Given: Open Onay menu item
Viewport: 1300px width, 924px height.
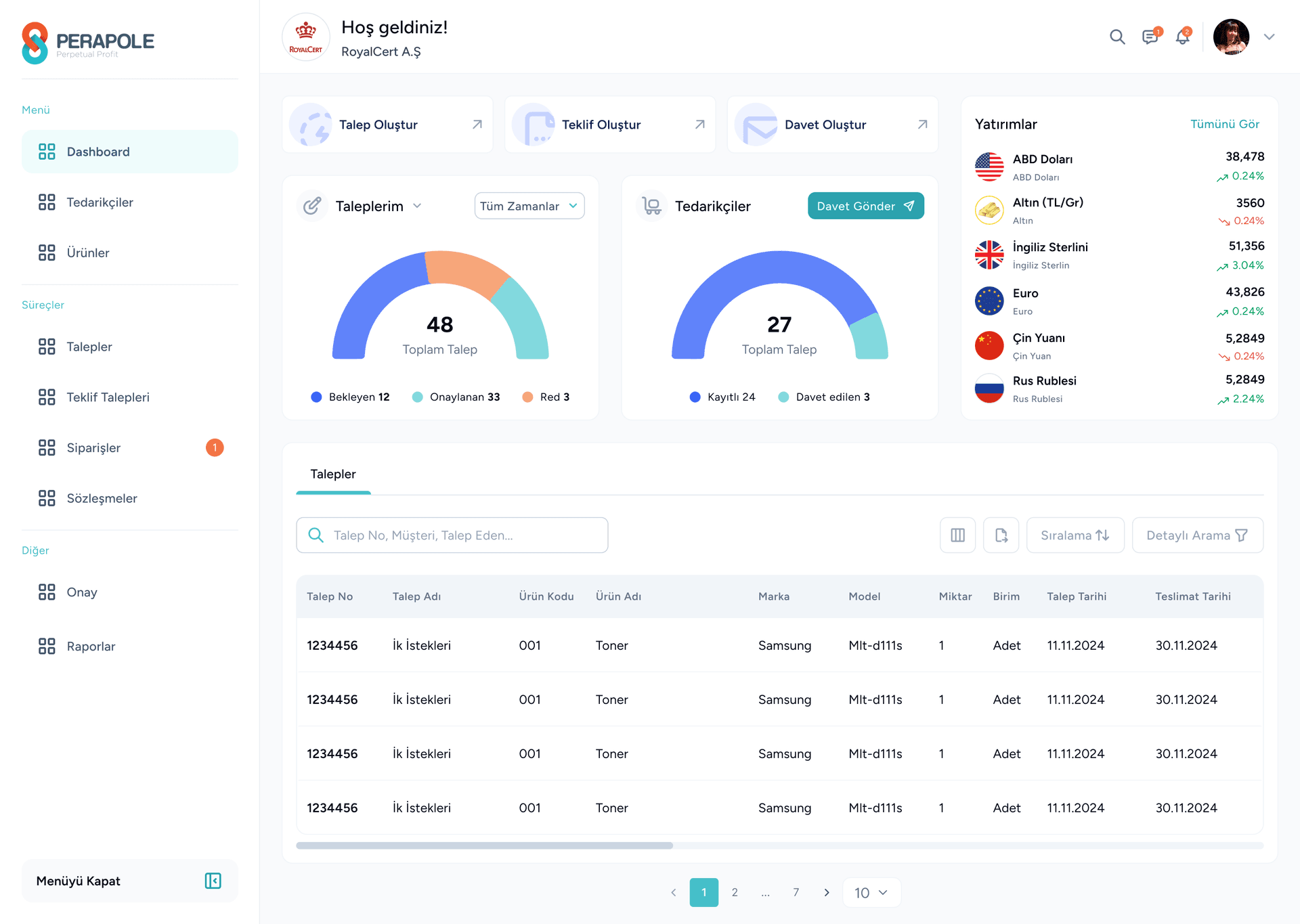Looking at the screenshot, I should [x=130, y=592].
